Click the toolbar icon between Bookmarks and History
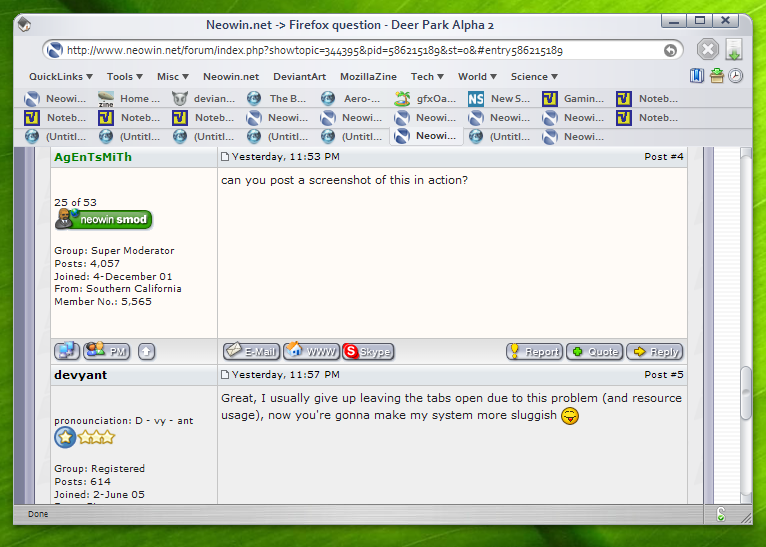The width and height of the screenshot is (766, 547). pyautogui.click(x=717, y=76)
